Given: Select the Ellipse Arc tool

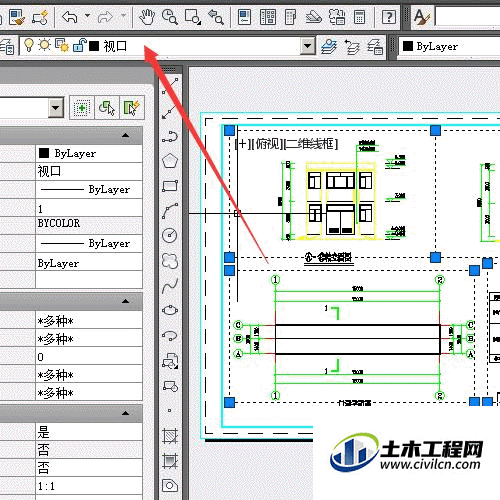Looking at the screenshot, I should coord(170,335).
